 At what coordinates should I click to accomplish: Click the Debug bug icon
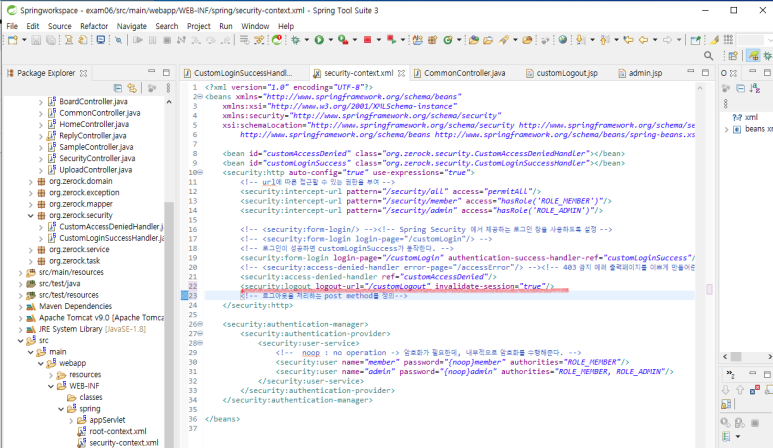(x=296, y=40)
